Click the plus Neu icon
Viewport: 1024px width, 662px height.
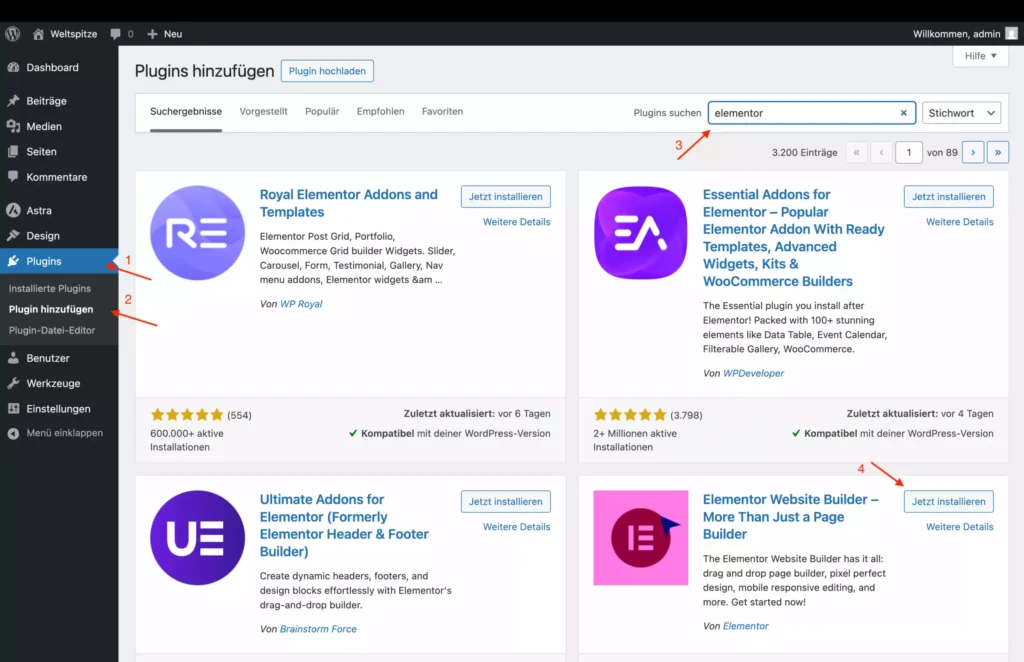152,34
